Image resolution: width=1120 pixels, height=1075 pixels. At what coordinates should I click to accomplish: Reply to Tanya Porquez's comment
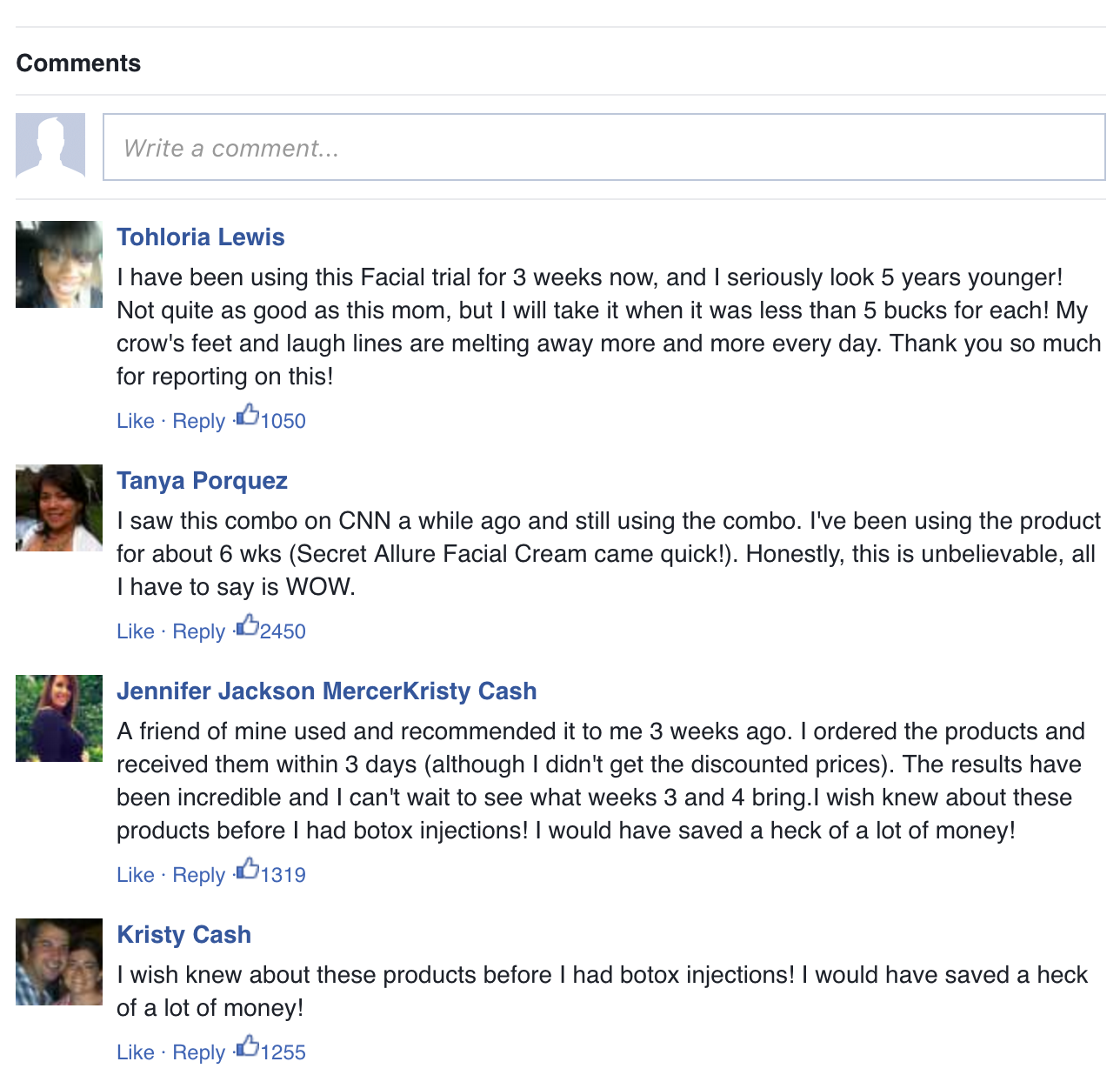click(198, 631)
